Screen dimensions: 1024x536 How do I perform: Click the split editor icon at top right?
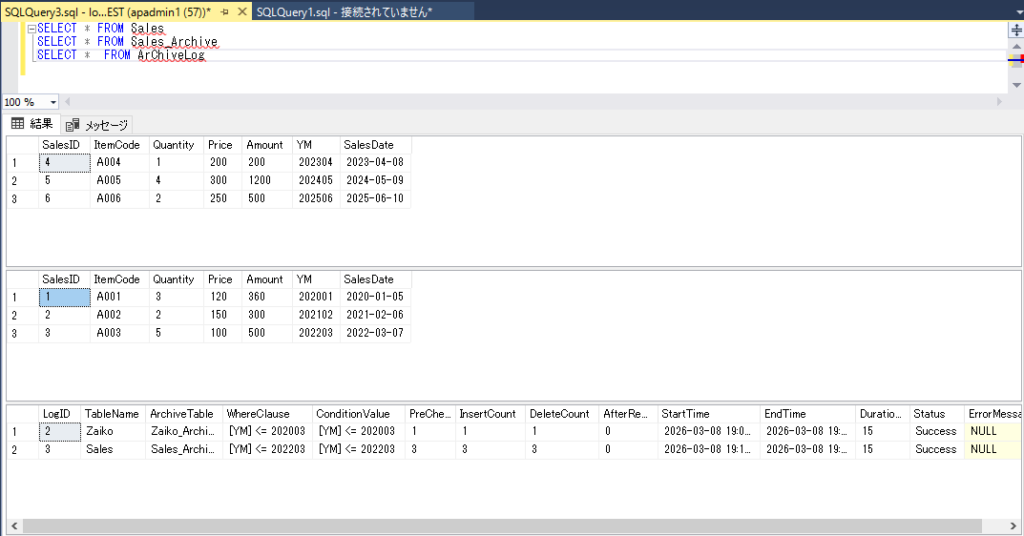(x=1016, y=30)
